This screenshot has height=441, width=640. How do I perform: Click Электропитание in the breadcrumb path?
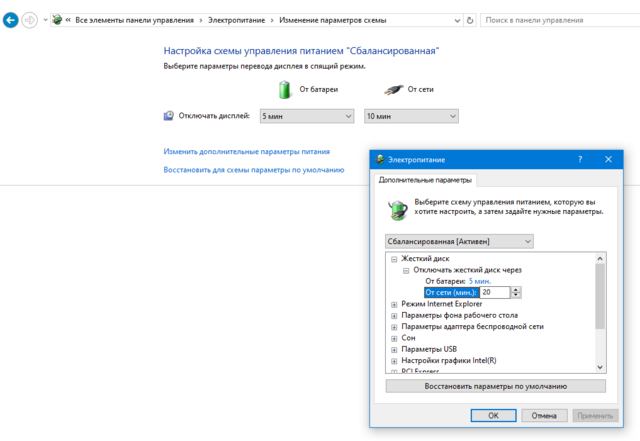(239, 19)
